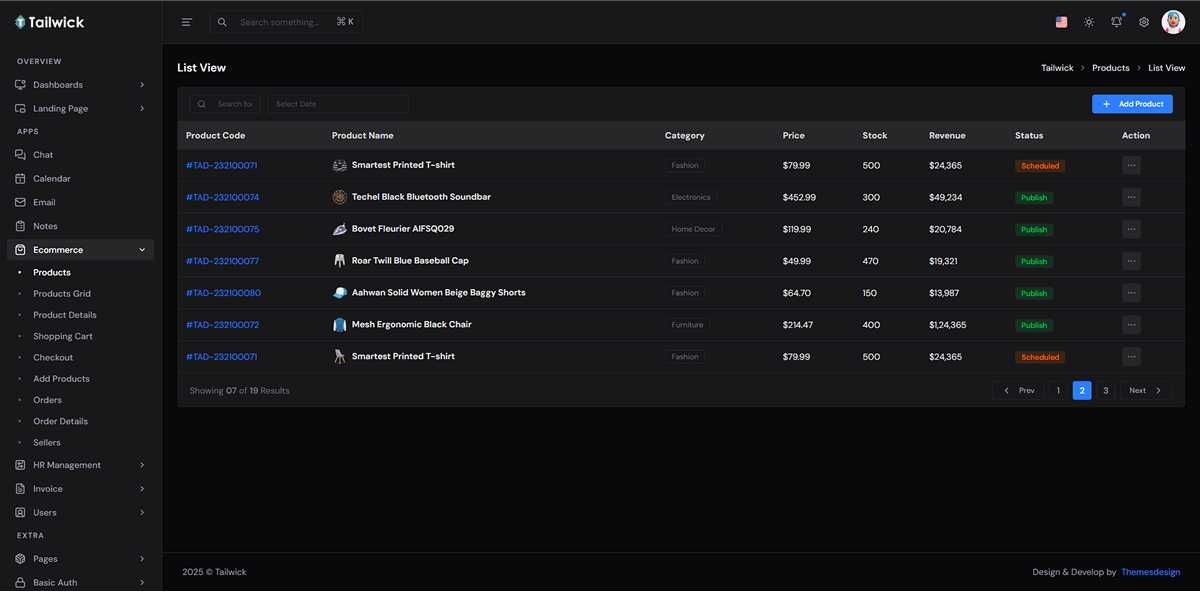Open the Calendar icon in sidebar
The image size is (1200, 592).
tap(21, 179)
